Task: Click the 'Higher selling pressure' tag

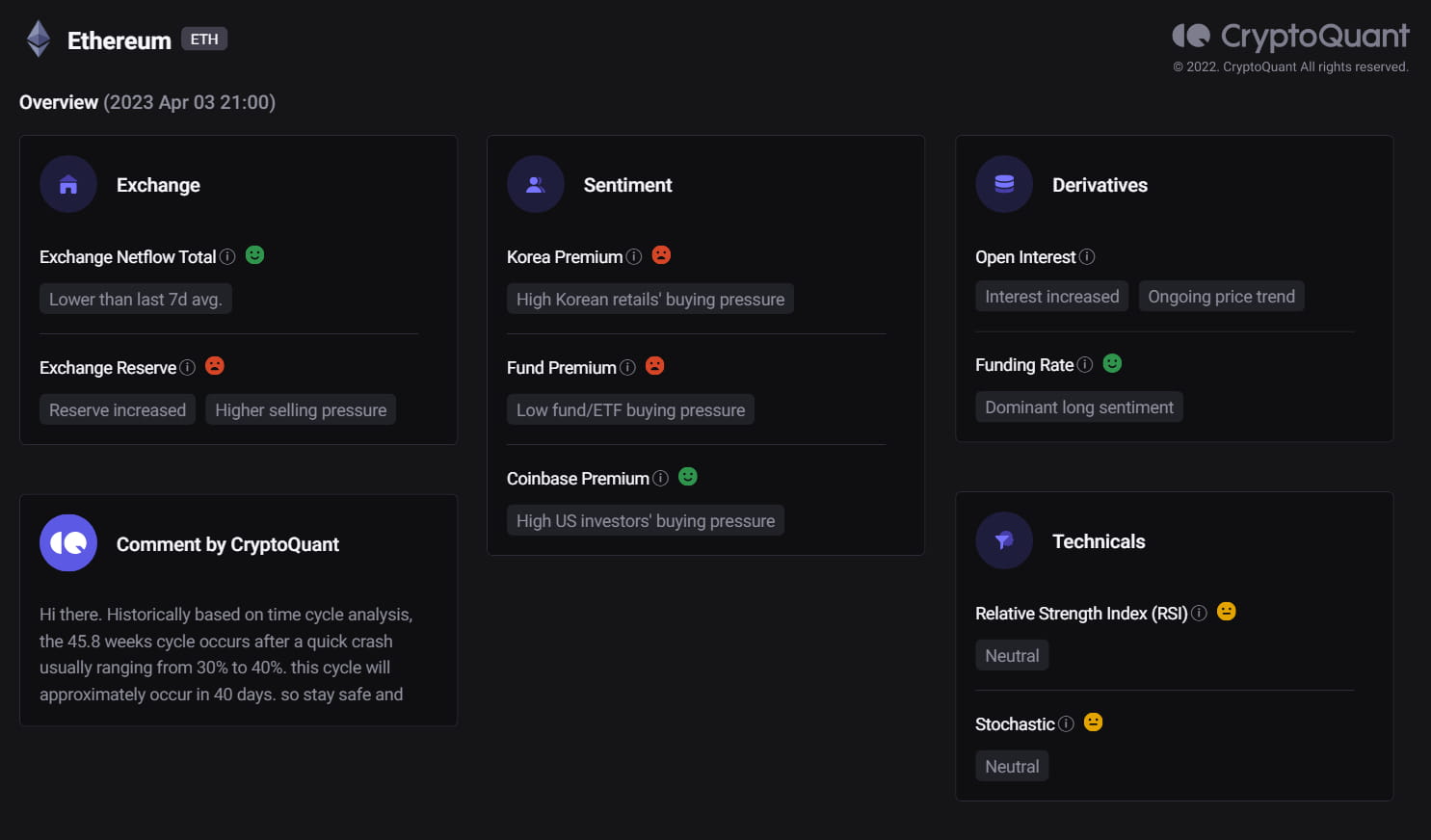Action: (x=300, y=409)
